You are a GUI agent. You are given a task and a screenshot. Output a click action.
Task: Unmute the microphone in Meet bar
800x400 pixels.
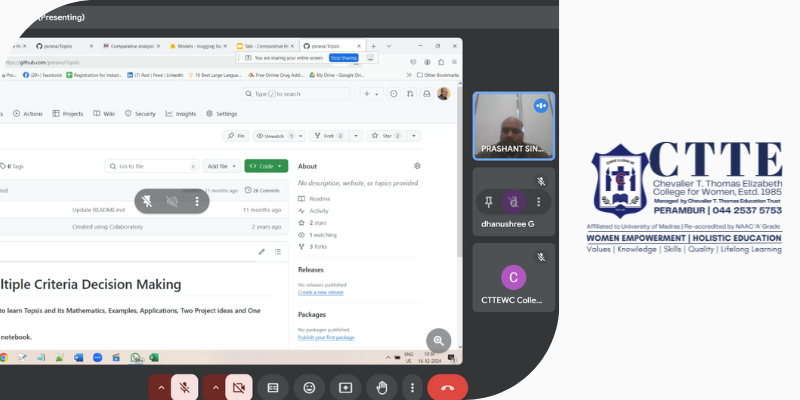point(184,388)
